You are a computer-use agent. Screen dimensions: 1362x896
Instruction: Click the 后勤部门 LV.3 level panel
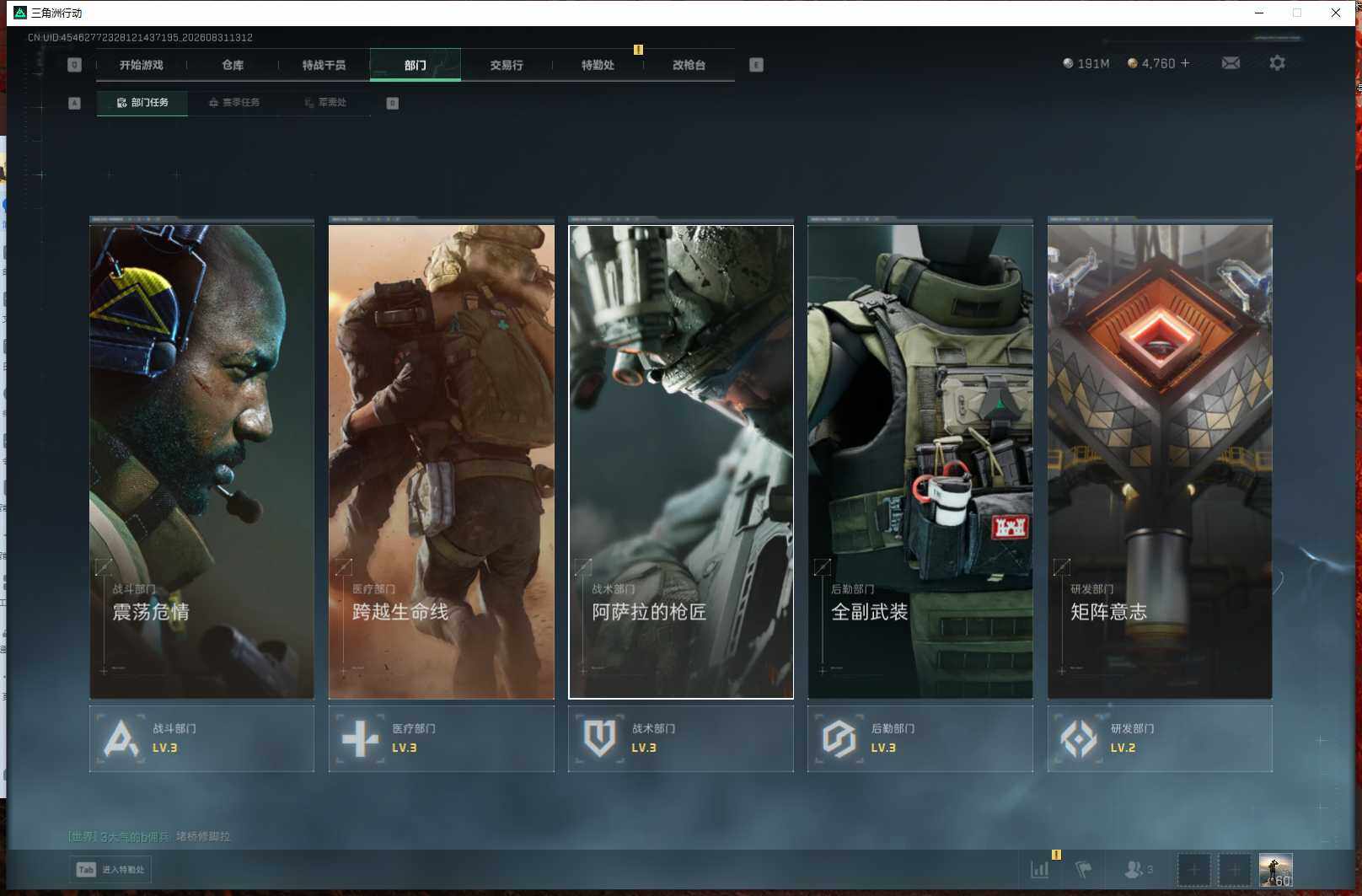click(920, 738)
